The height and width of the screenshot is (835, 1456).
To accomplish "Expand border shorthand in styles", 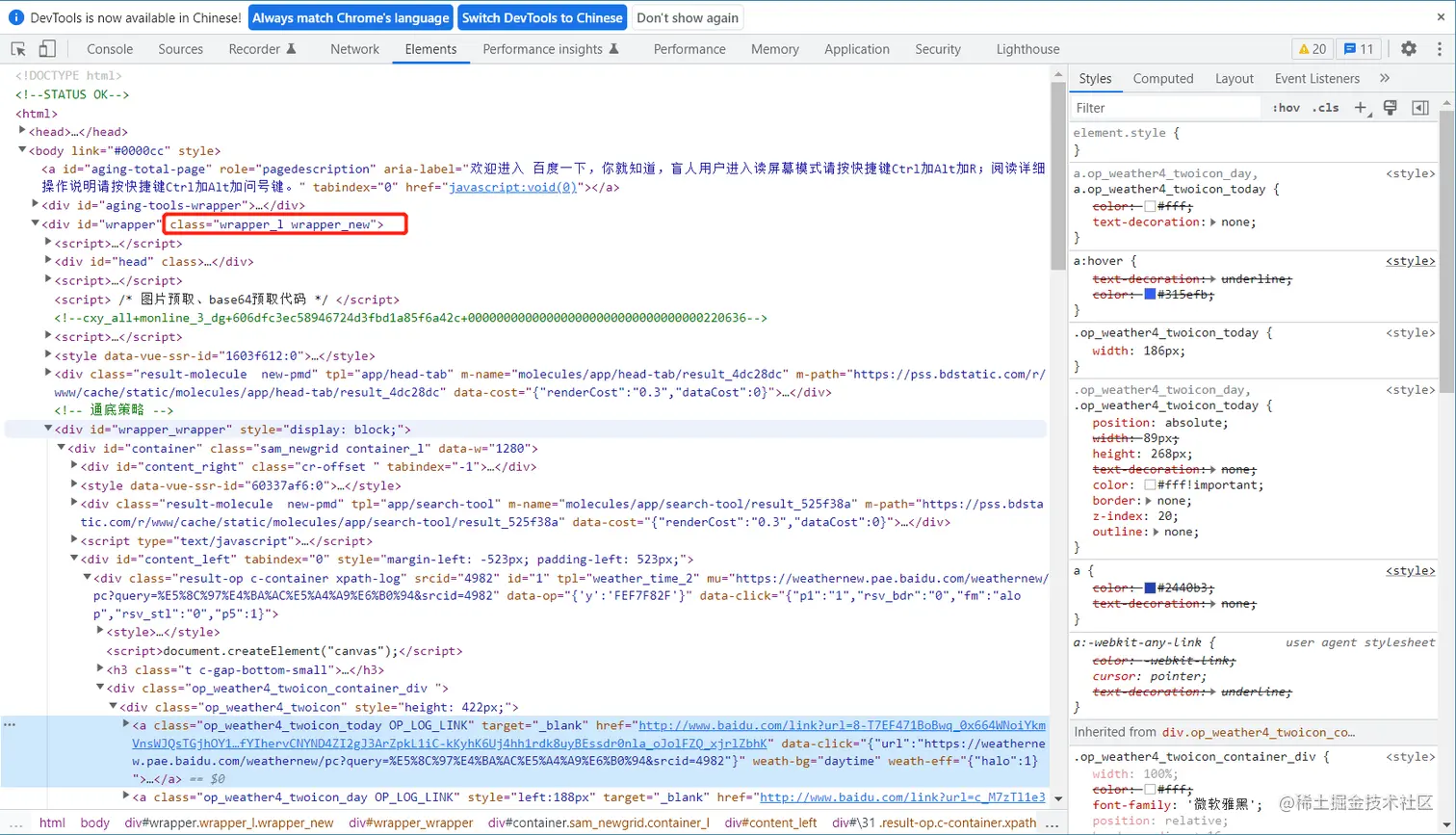I will coord(1149,501).
